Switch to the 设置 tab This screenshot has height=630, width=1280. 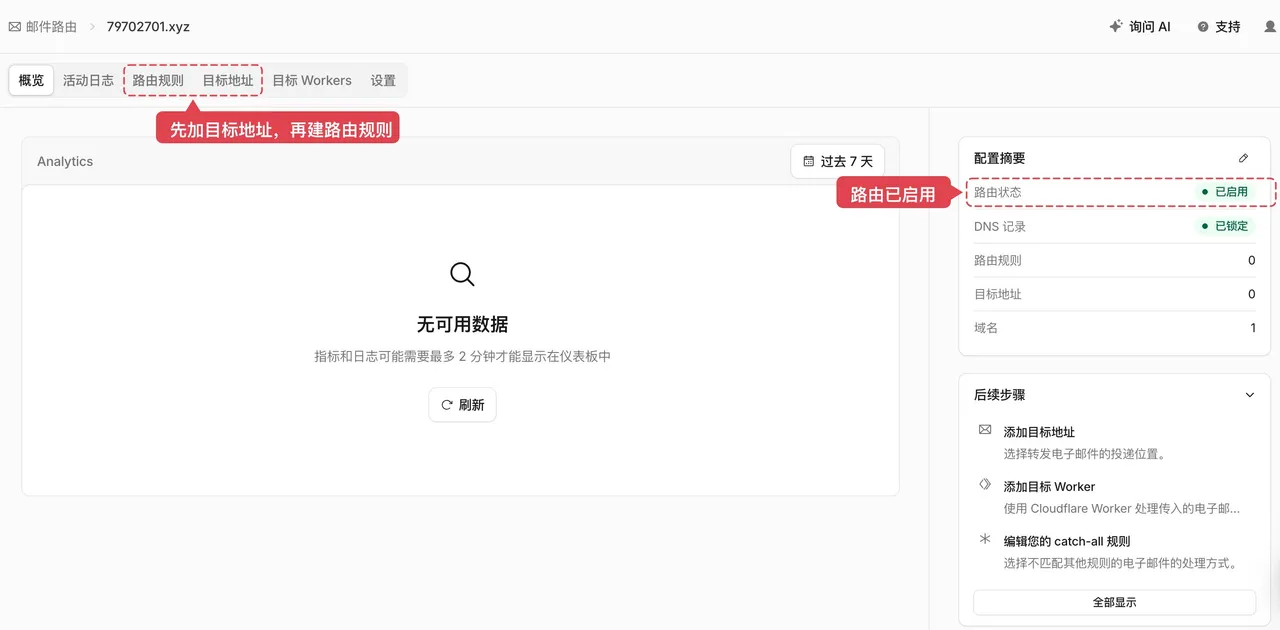tap(383, 80)
